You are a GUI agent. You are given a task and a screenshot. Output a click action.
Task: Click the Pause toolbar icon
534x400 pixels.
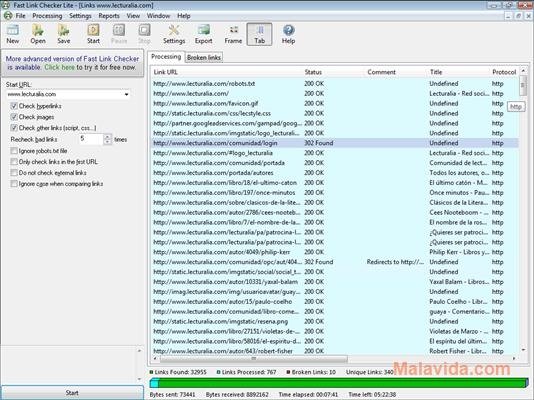[x=119, y=34]
